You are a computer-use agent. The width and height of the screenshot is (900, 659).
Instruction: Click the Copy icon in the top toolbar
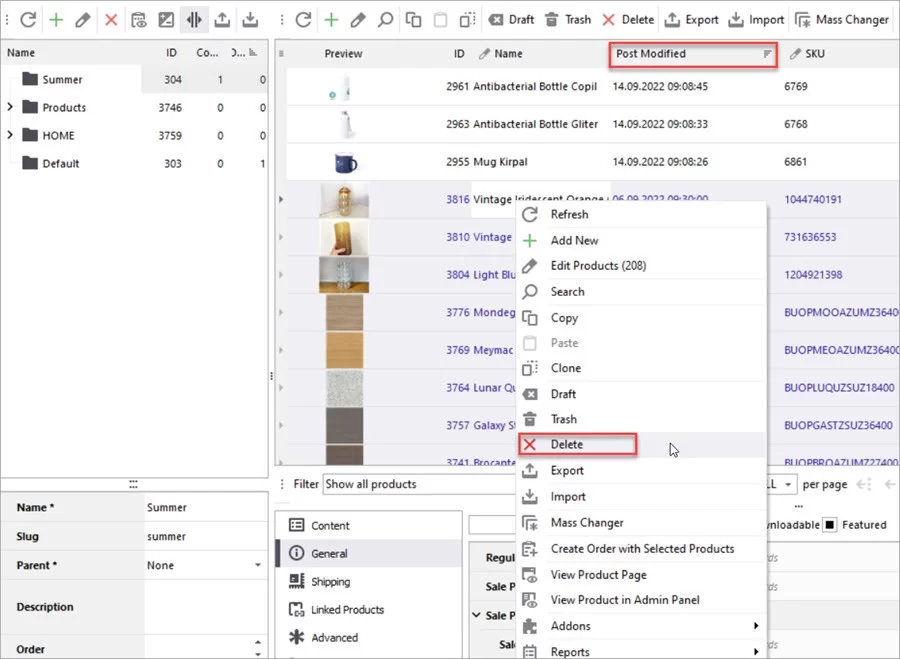click(412, 19)
